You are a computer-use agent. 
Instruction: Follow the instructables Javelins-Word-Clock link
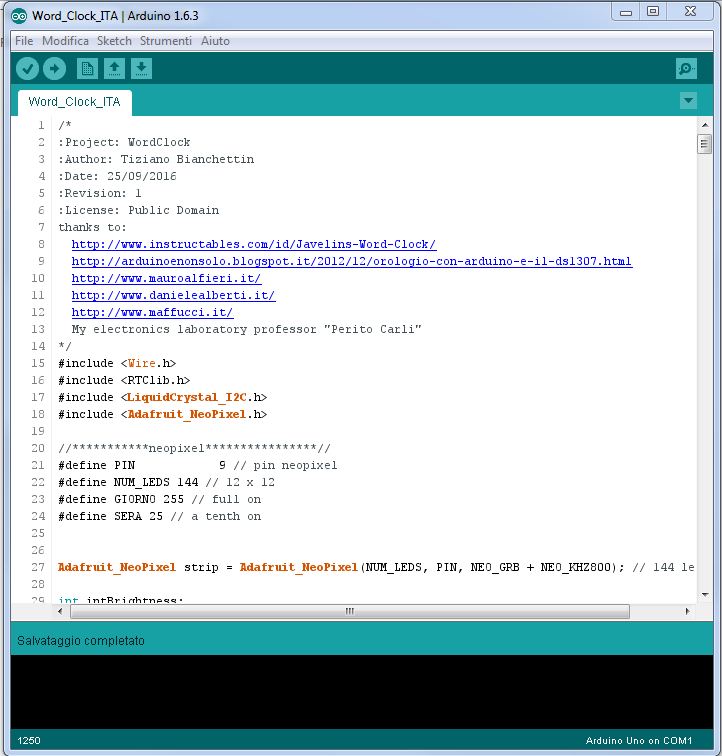[x=254, y=244]
